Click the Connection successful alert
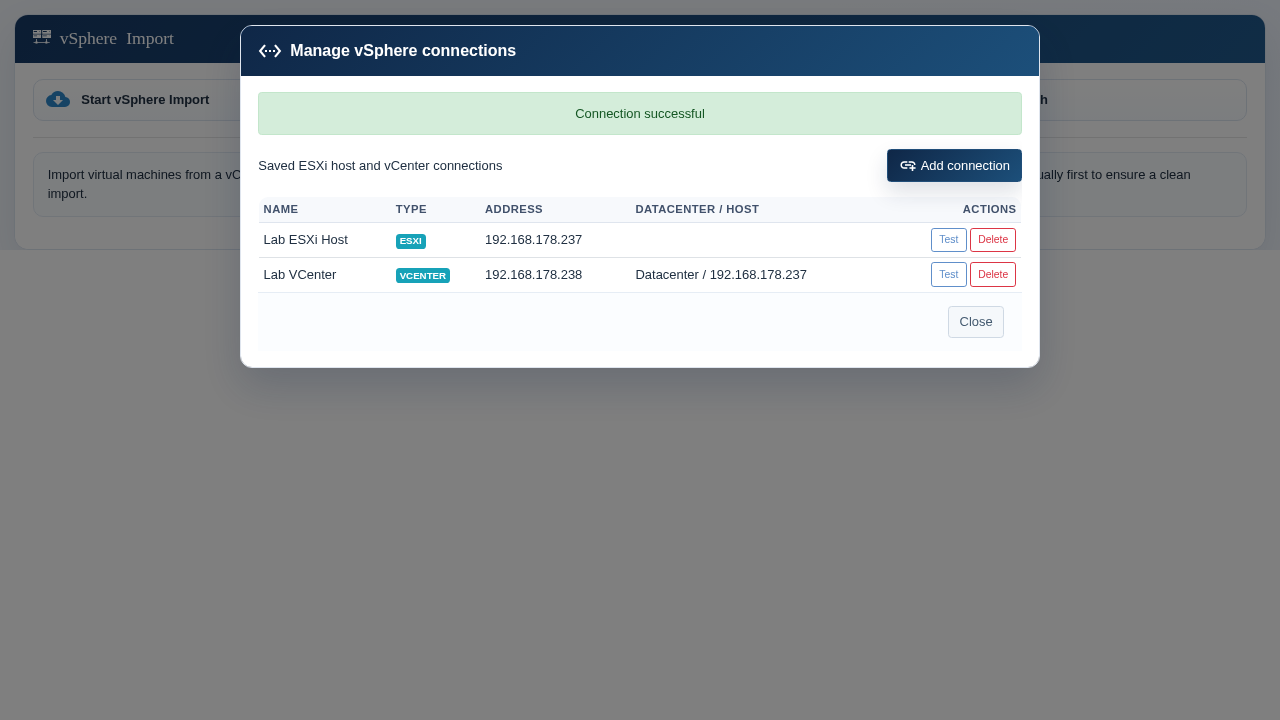1280x720 pixels. (x=640, y=114)
